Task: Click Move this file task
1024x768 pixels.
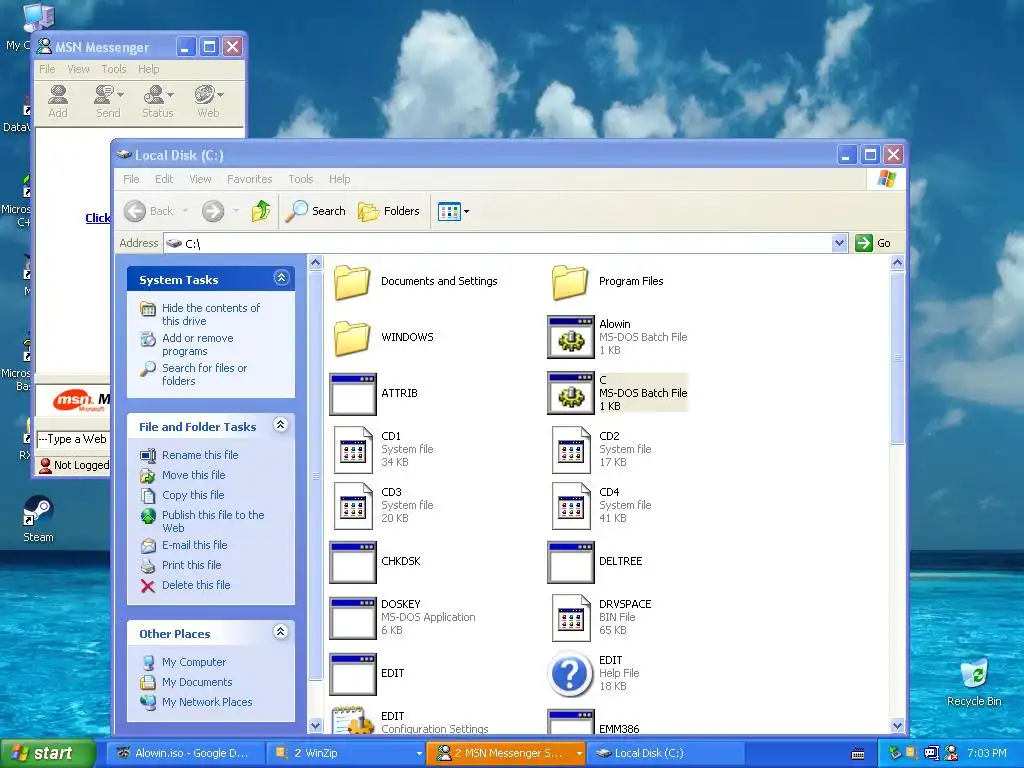Action: pos(193,475)
